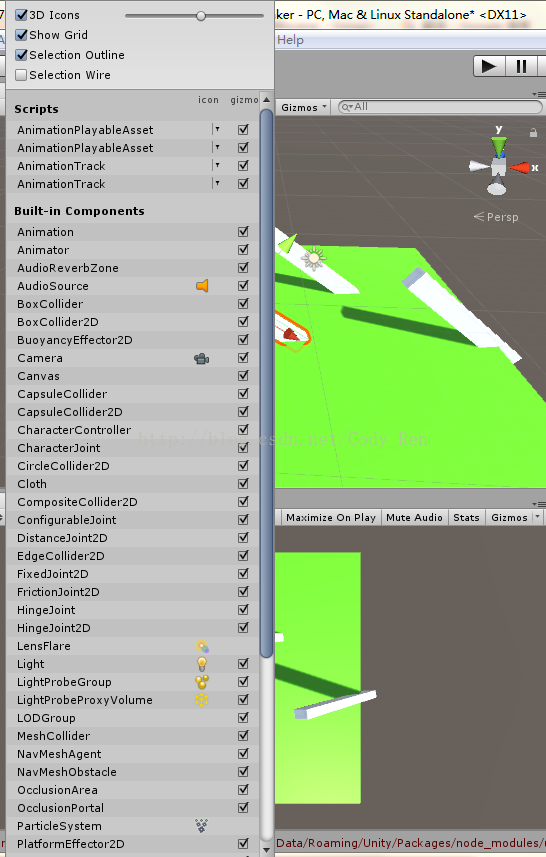Click the Mute Audio button
This screenshot has width=546, height=857.
click(414, 517)
